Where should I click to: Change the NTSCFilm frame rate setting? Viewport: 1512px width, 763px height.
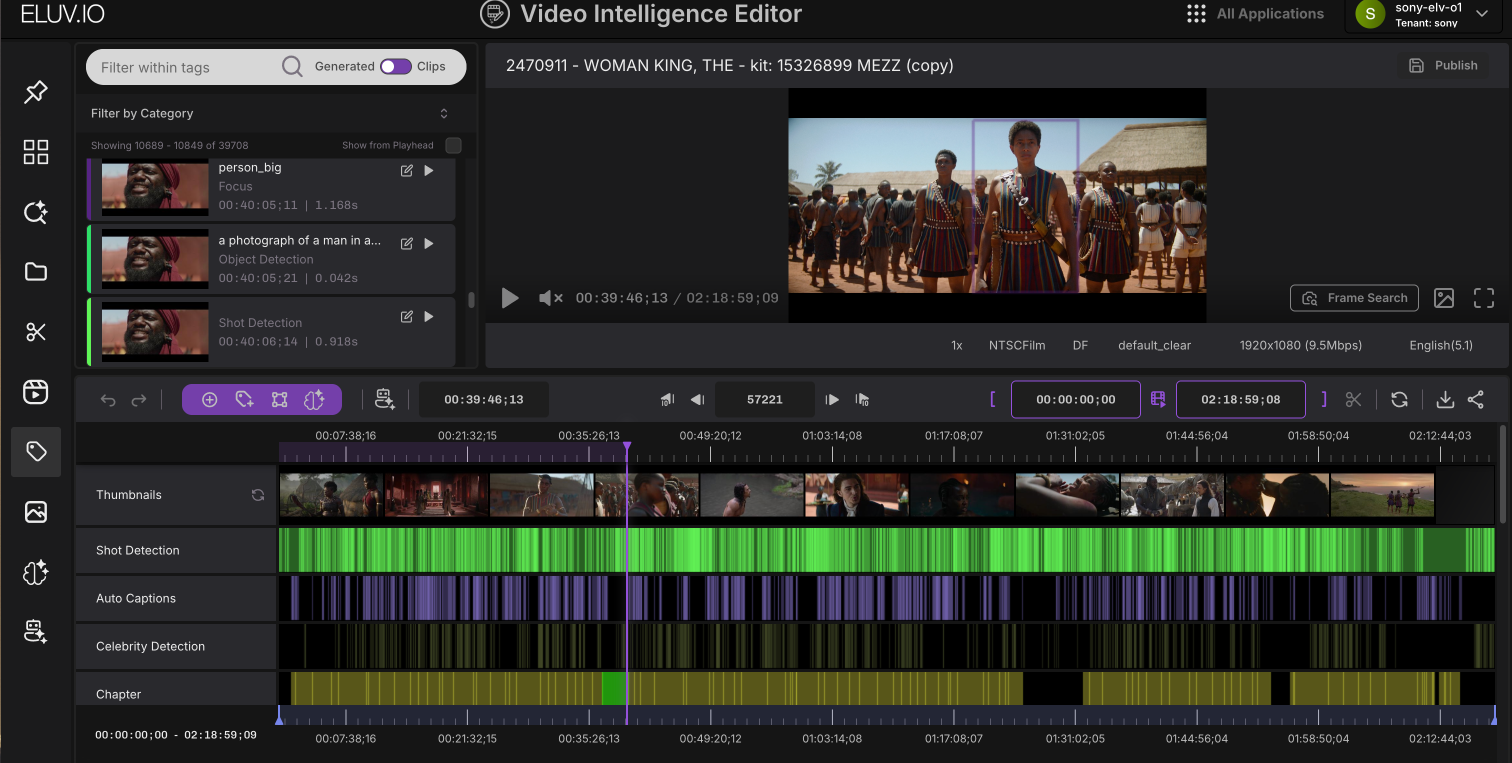coord(1017,345)
